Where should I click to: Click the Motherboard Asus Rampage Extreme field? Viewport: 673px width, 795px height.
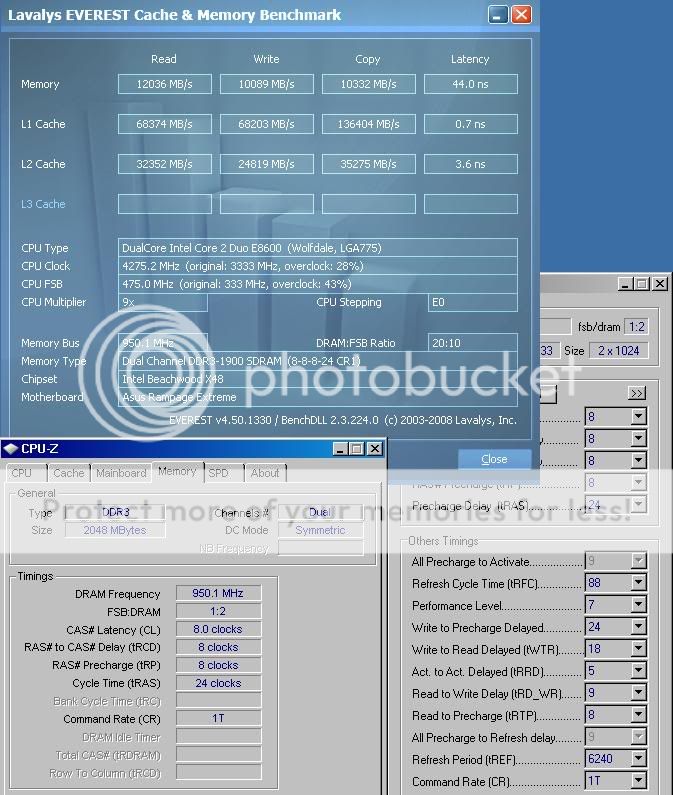[x=317, y=397]
